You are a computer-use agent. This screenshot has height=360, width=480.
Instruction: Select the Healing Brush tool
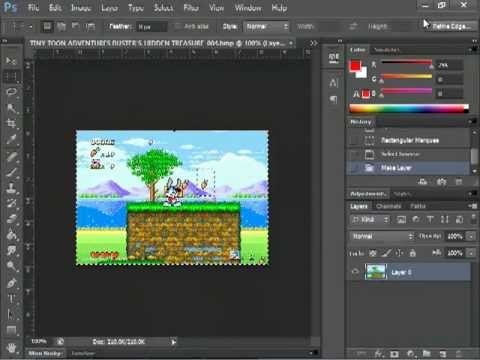click(11, 157)
